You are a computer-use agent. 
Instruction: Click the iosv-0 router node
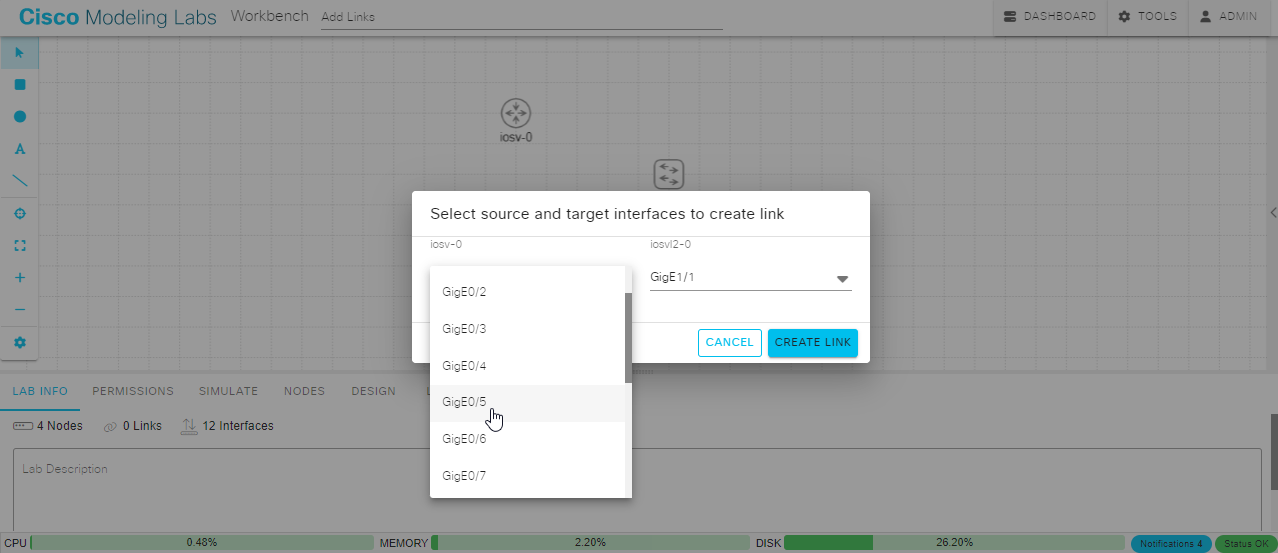coord(515,113)
